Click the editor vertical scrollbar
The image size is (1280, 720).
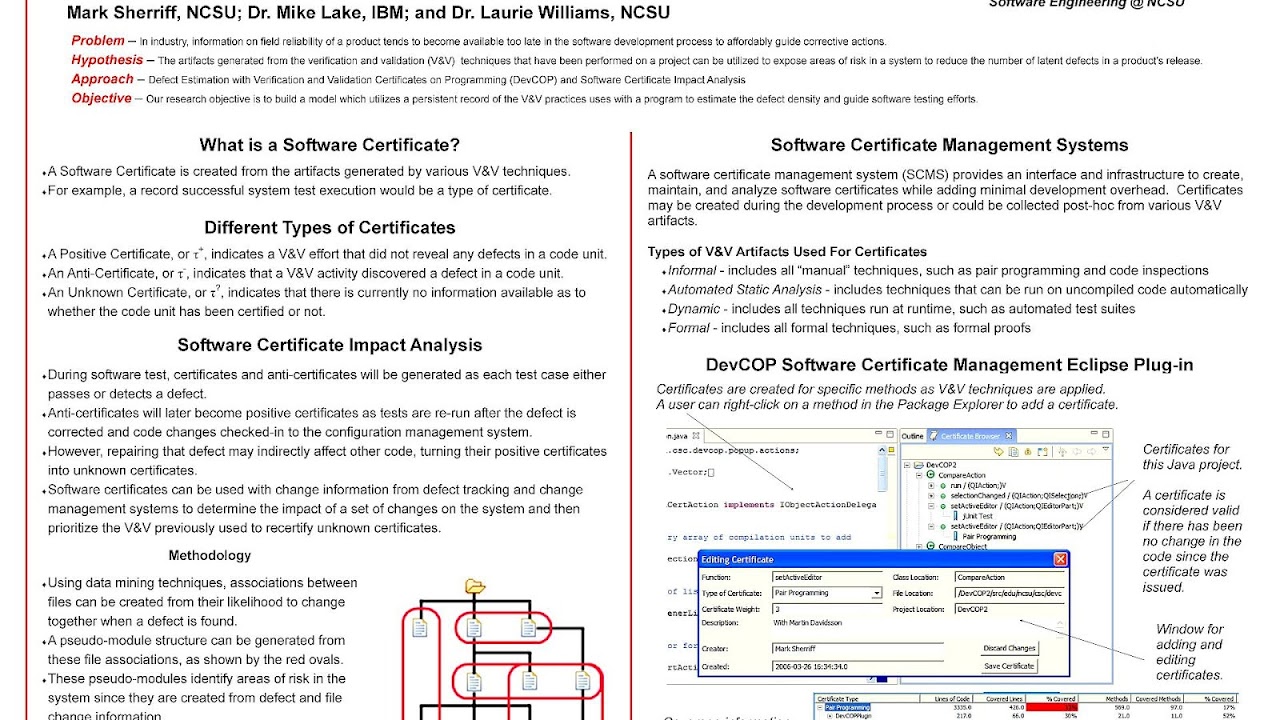tap(882, 469)
